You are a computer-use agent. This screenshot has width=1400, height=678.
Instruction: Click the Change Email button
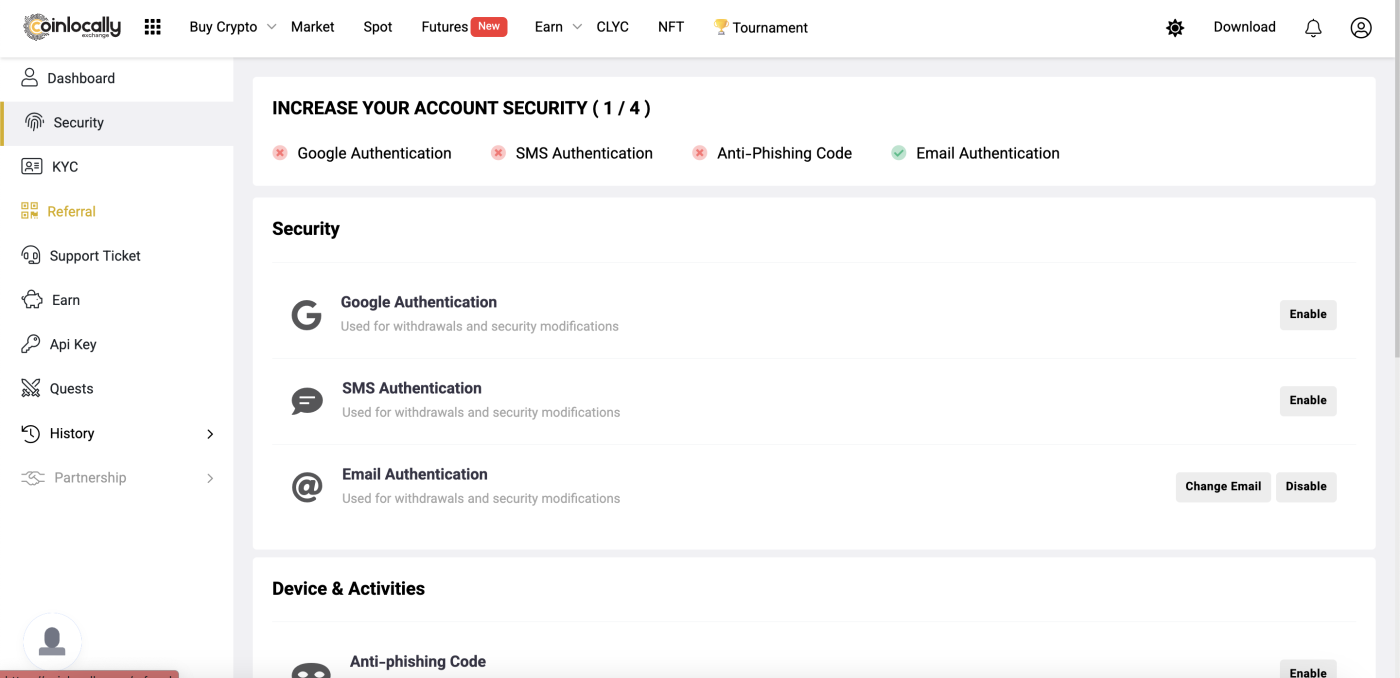pos(1222,487)
